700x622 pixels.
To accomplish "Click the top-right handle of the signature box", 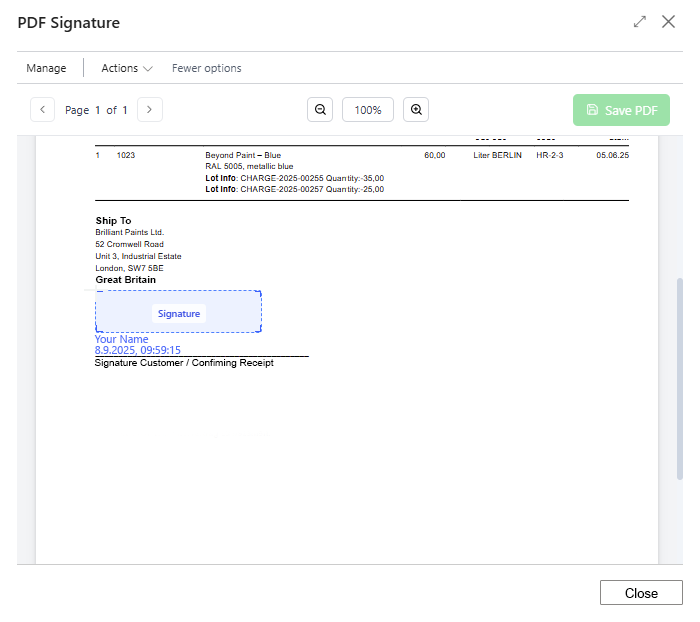I will 261,292.
